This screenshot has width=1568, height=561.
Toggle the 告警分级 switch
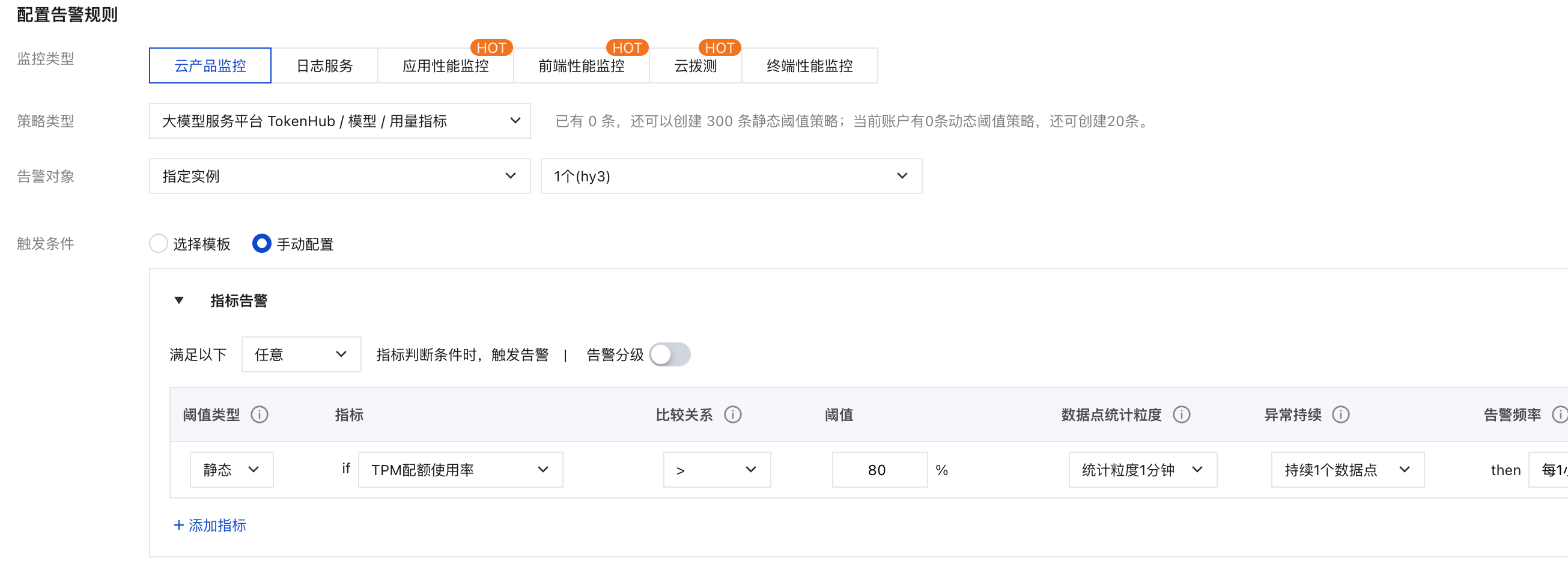(x=670, y=355)
